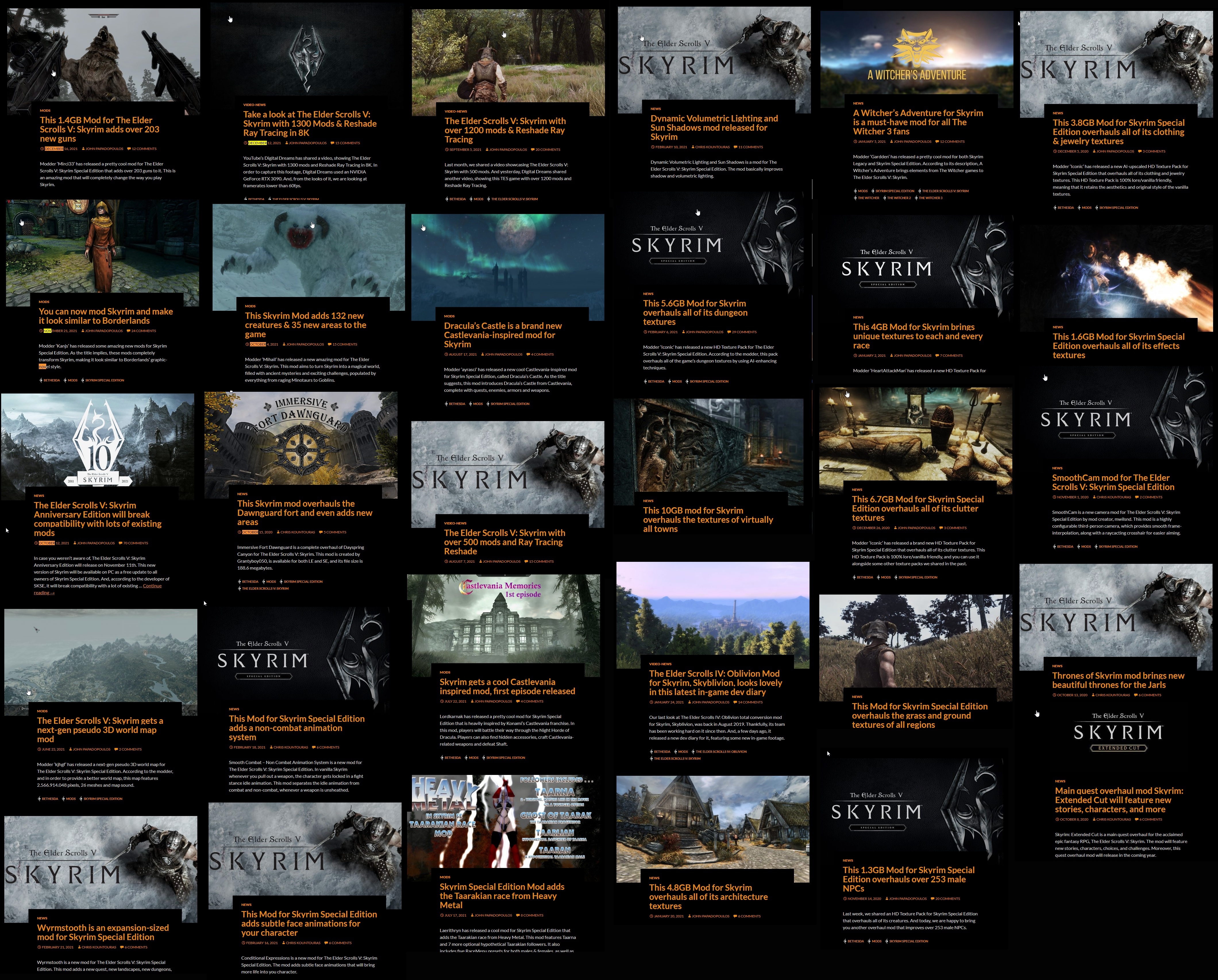This screenshot has height=980, width=1218.
Task: Select Skyrim Special Edition tag under SmoothCam post
Action: point(1117,547)
